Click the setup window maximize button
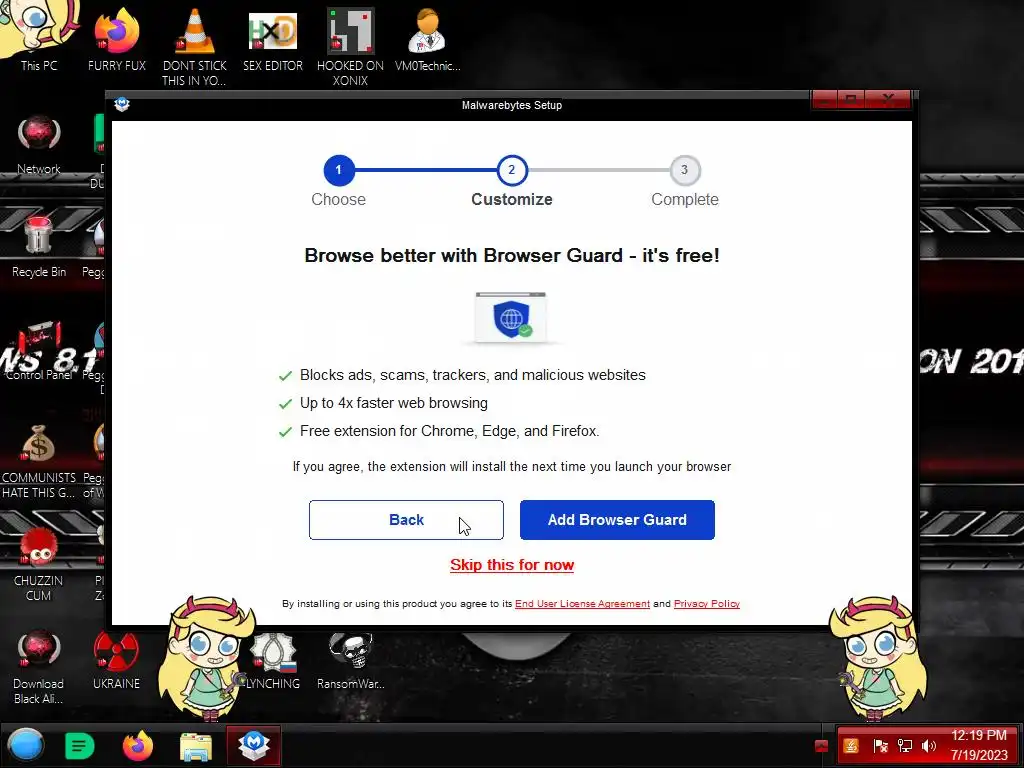This screenshot has height=768, width=1024. [851, 99]
